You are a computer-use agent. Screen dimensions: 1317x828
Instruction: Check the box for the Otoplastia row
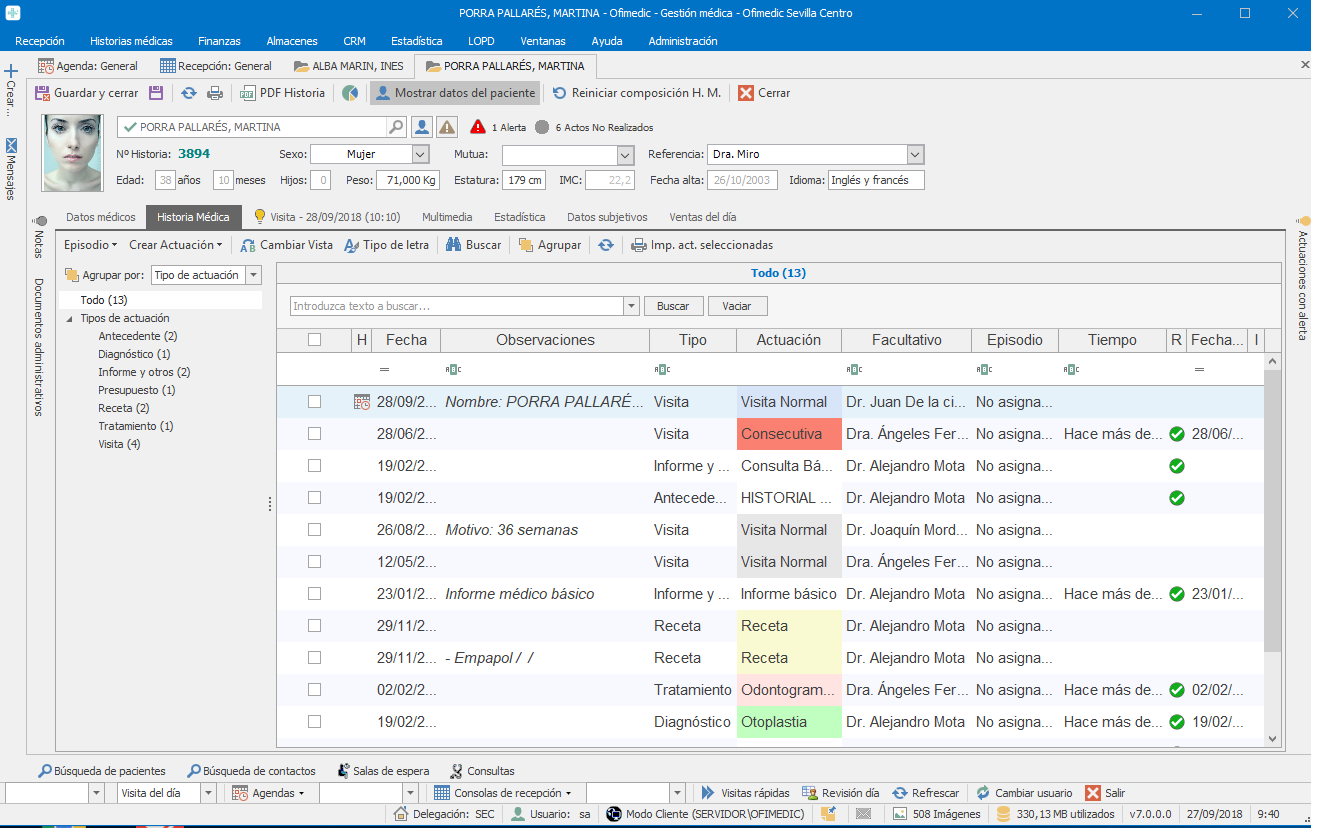pyautogui.click(x=314, y=722)
